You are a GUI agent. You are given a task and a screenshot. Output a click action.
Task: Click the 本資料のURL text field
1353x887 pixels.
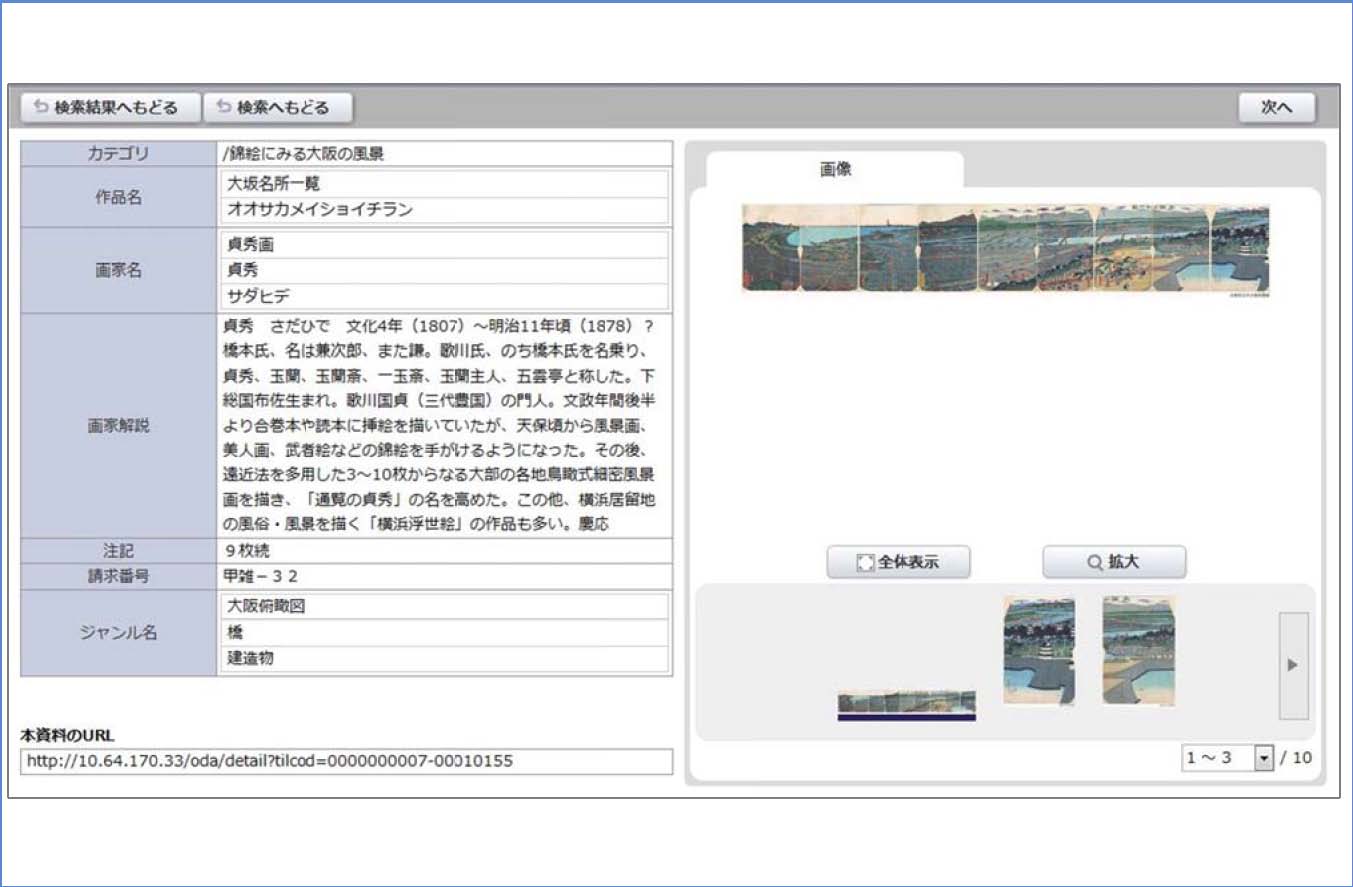pyautogui.click(x=346, y=761)
